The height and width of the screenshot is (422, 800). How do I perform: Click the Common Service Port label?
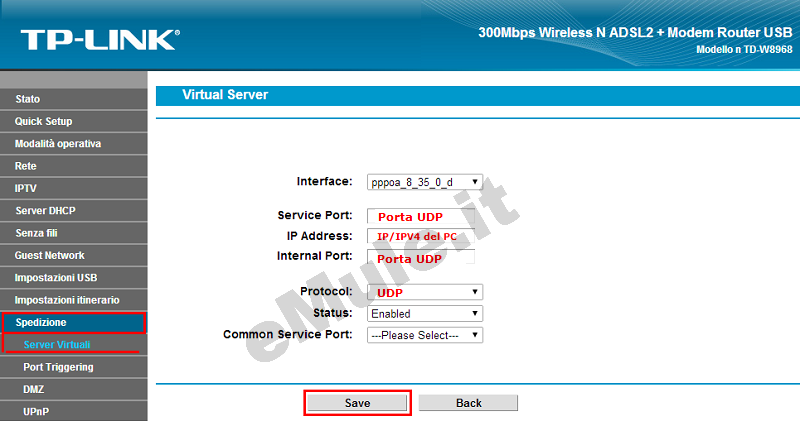(288, 335)
